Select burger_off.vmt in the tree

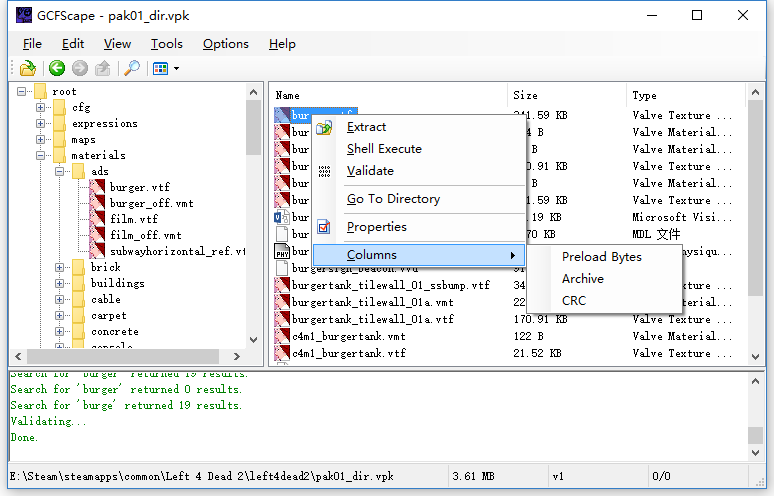click(152, 203)
